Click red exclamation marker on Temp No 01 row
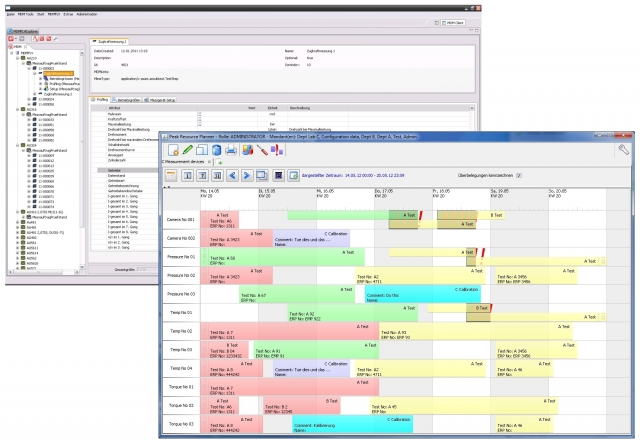Image resolution: width=640 pixels, height=447 pixels. [491, 308]
